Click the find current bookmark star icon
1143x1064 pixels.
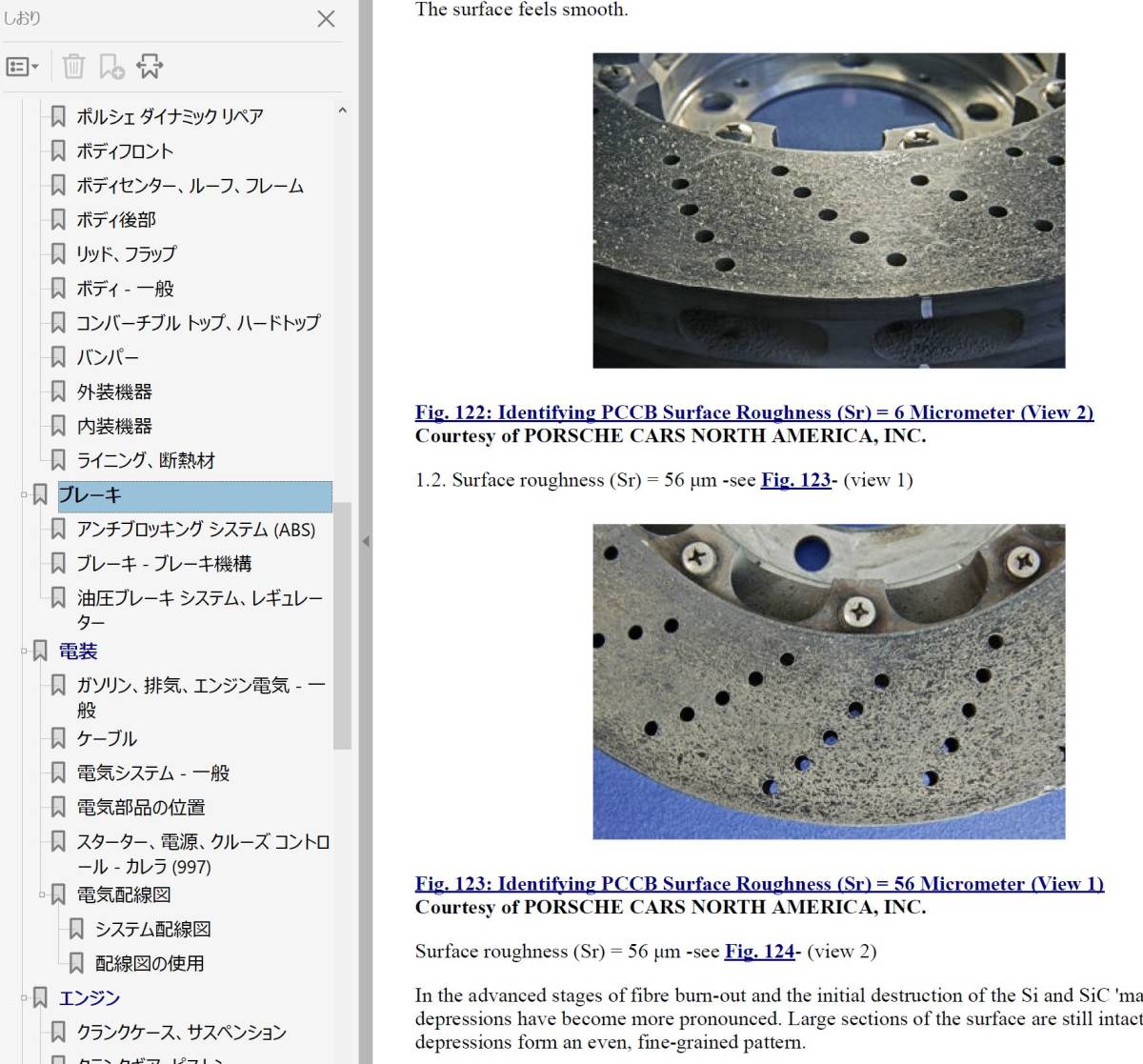pos(150,67)
